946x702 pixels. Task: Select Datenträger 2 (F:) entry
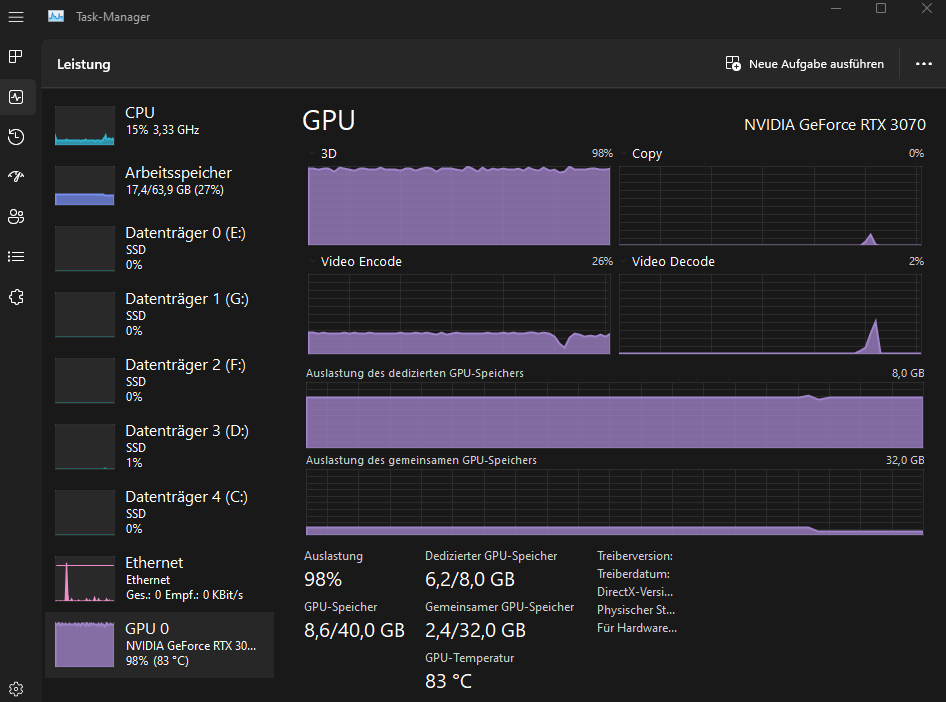point(159,380)
